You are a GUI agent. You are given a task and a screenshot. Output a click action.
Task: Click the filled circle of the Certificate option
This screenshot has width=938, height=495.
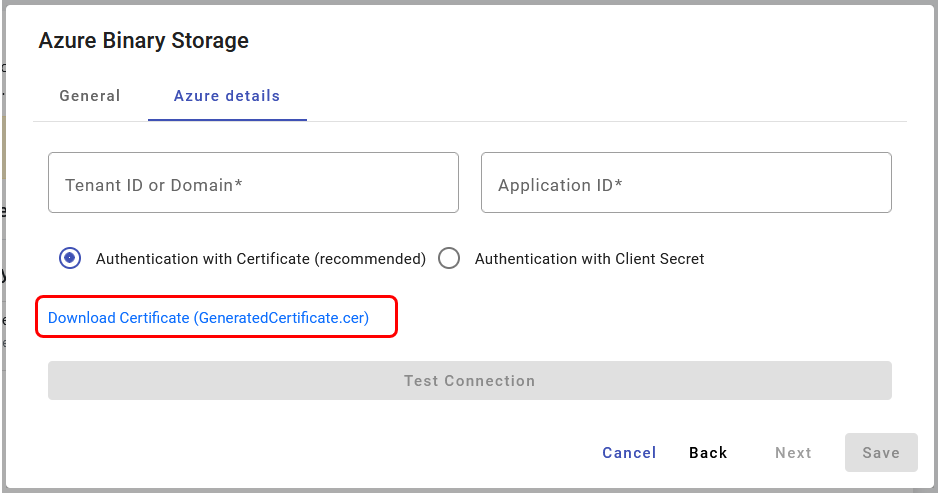[70, 258]
